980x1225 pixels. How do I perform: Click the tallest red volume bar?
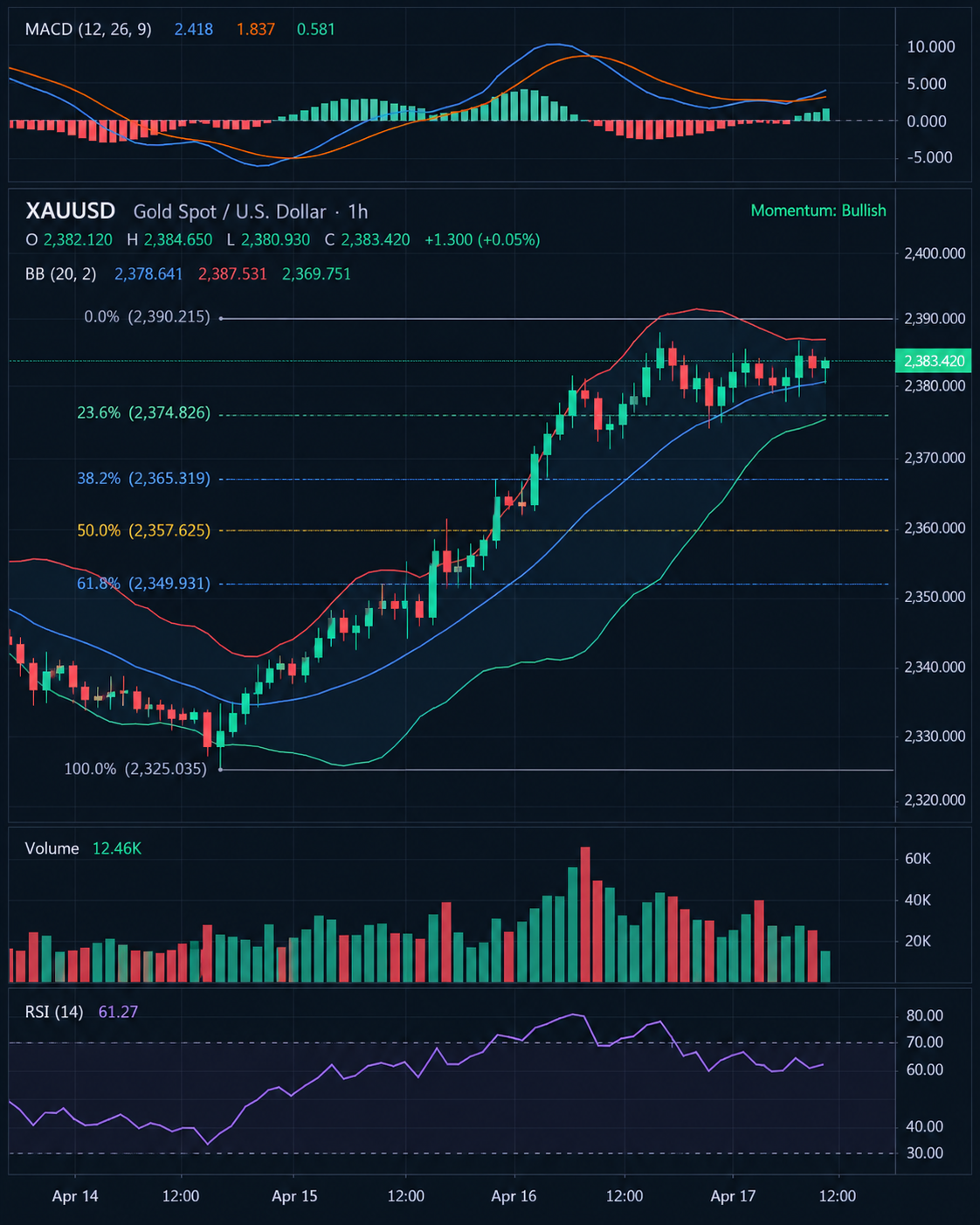click(x=585, y=914)
